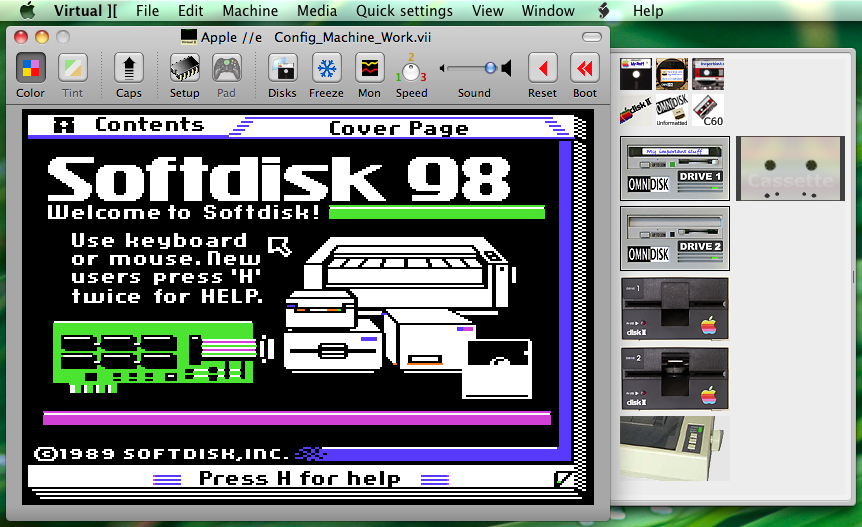This screenshot has width=862, height=527.
Task: Open the File menu
Action: 147,10
